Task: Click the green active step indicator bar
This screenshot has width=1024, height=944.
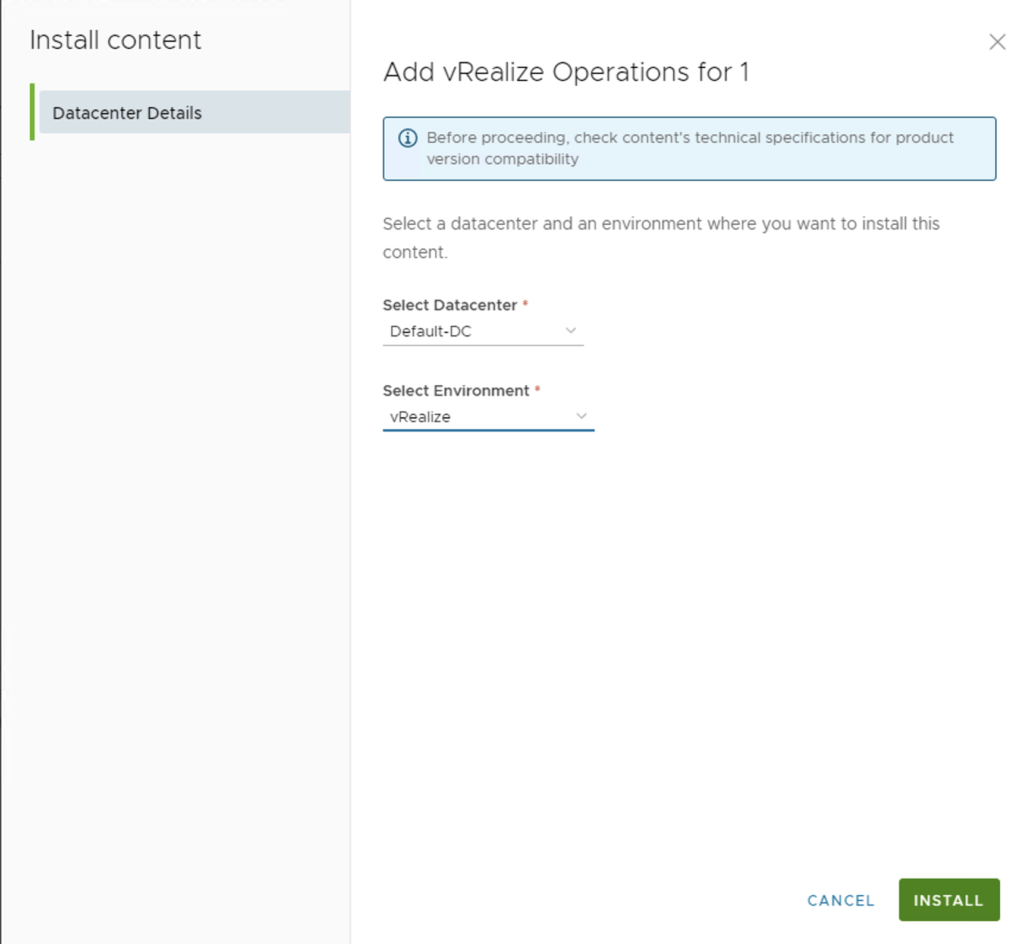Action: [x=32, y=112]
